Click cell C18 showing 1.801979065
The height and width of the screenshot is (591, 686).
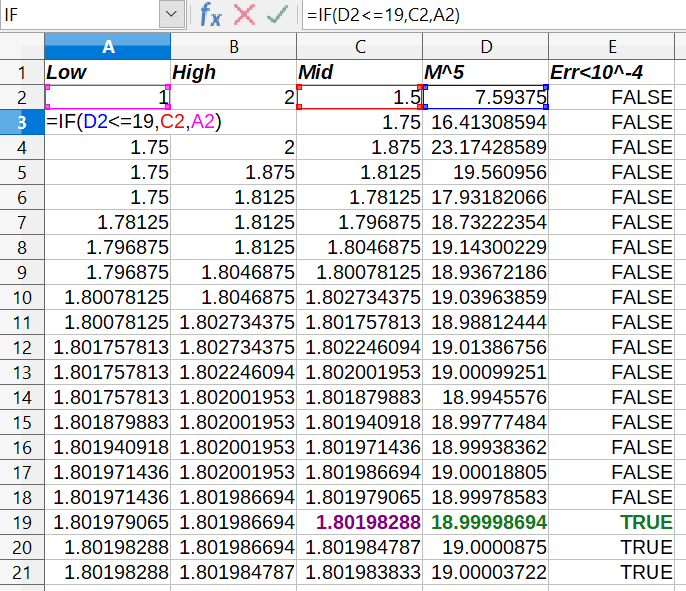click(x=360, y=497)
